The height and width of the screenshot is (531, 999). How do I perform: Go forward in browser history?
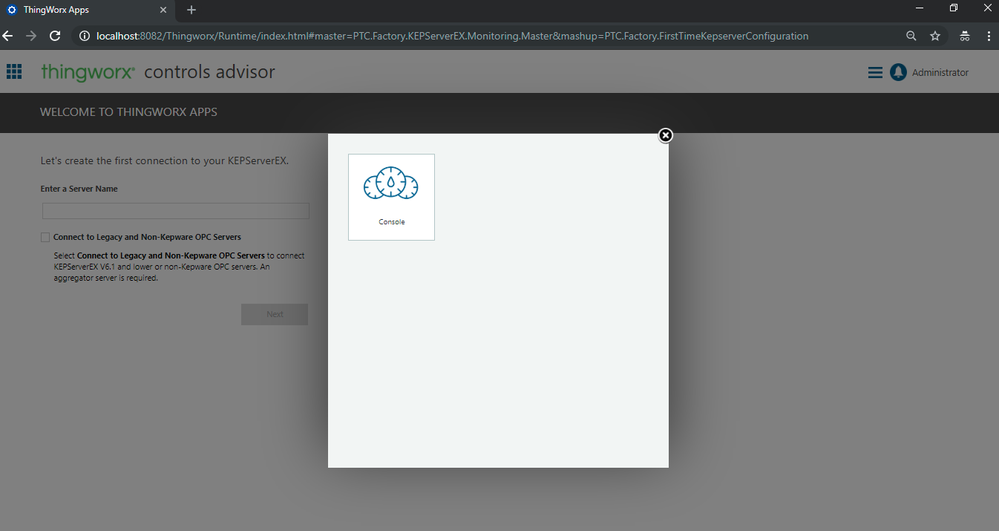(x=31, y=36)
